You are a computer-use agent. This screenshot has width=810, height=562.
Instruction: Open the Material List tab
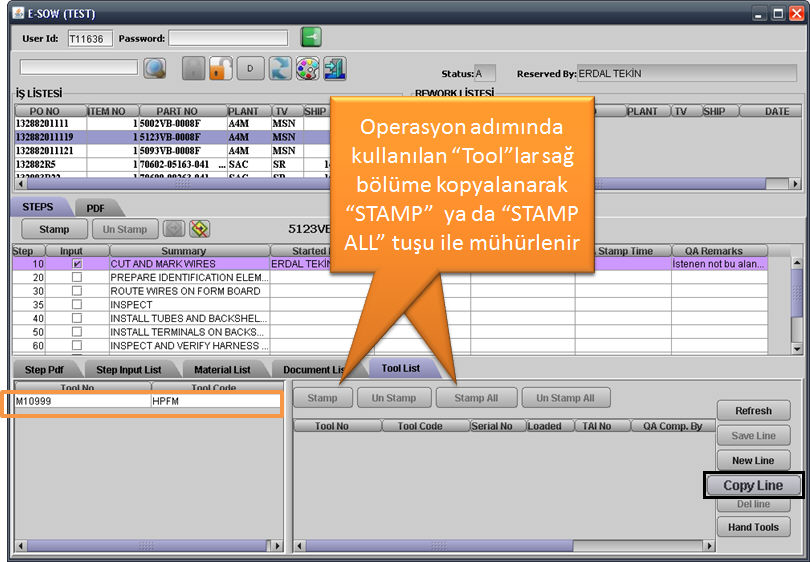[222, 369]
